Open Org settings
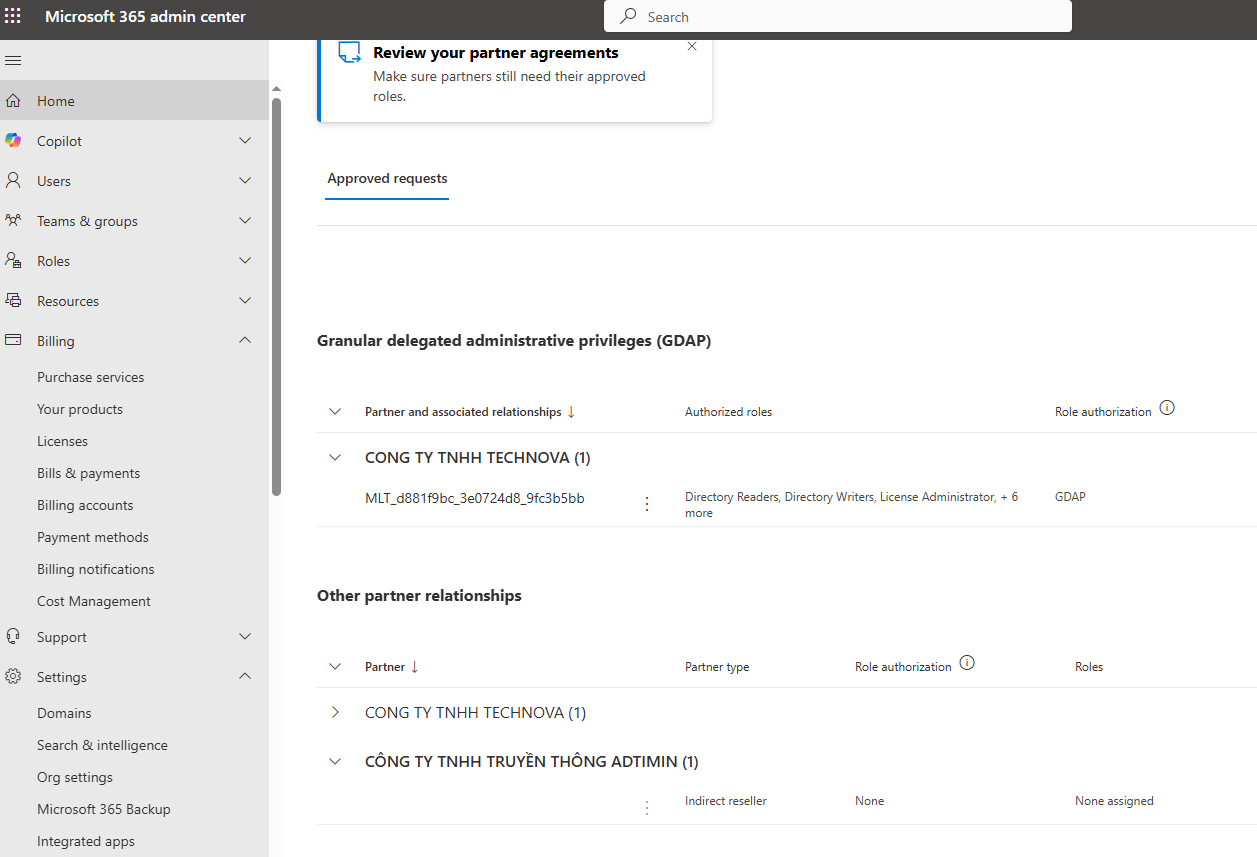The height and width of the screenshot is (857, 1257). (75, 777)
